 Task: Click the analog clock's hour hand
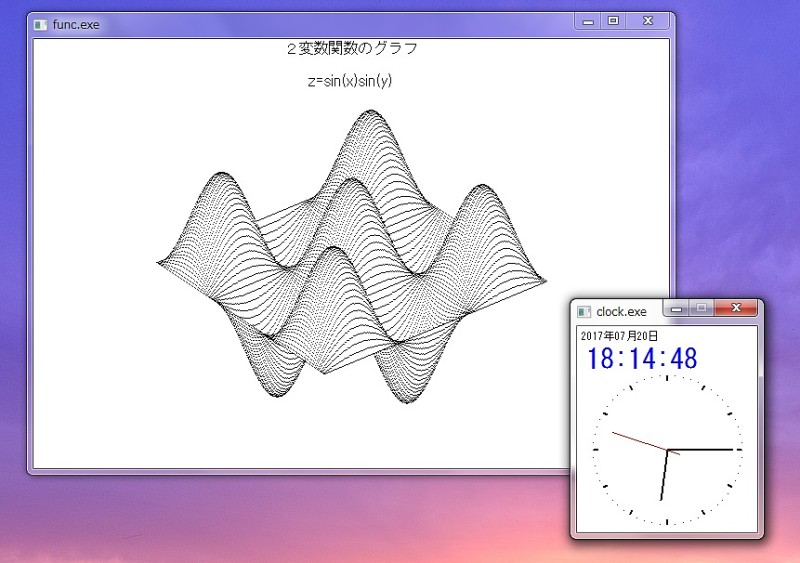click(x=664, y=475)
